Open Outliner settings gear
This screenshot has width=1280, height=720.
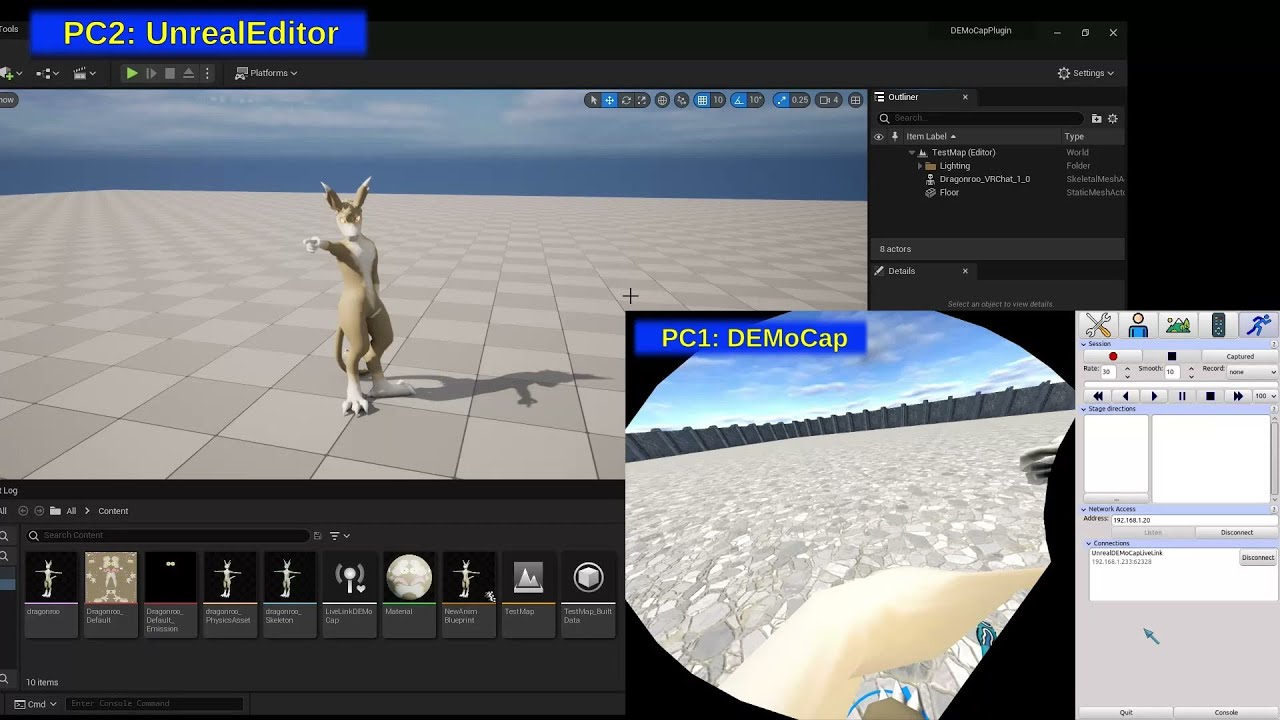coord(1112,118)
